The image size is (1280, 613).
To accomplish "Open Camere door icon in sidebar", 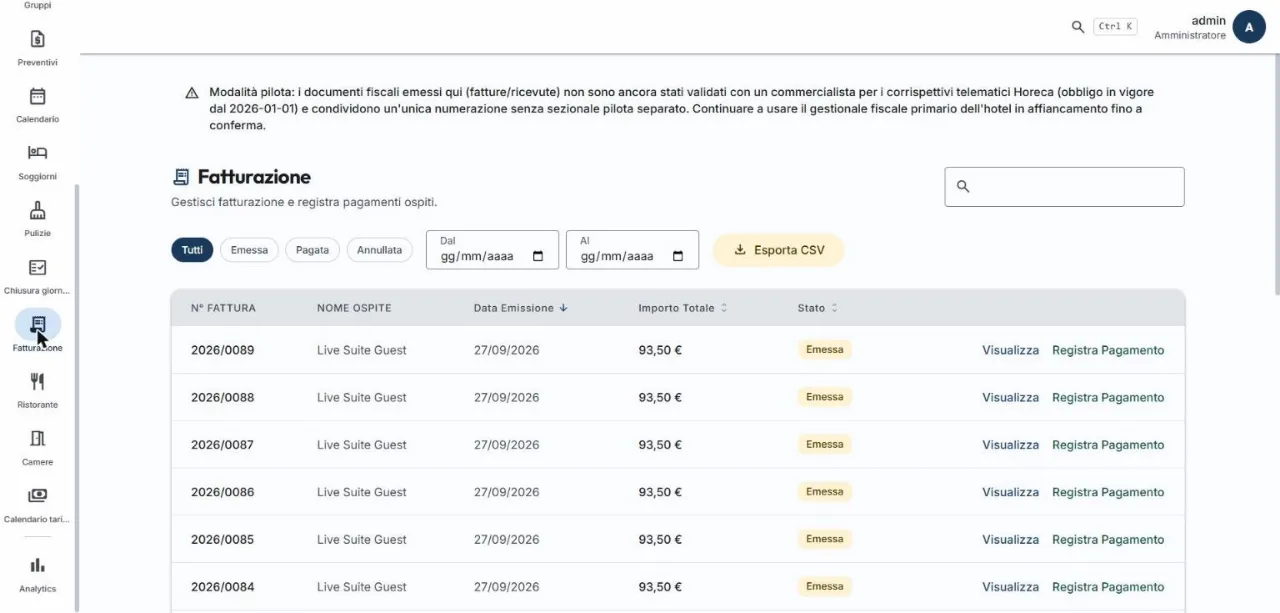I will click(x=37, y=438).
